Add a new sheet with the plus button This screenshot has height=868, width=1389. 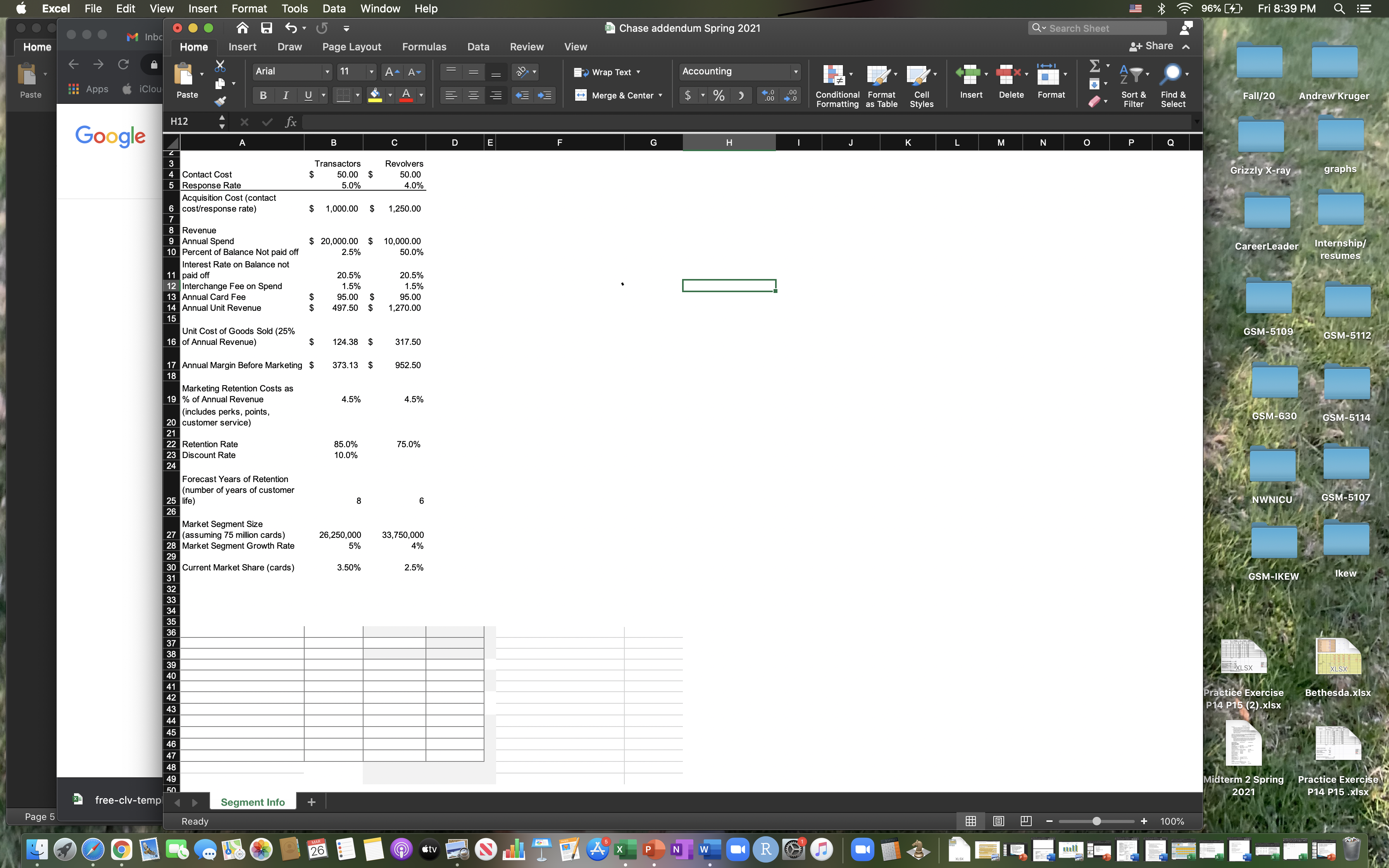(x=312, y=802)
